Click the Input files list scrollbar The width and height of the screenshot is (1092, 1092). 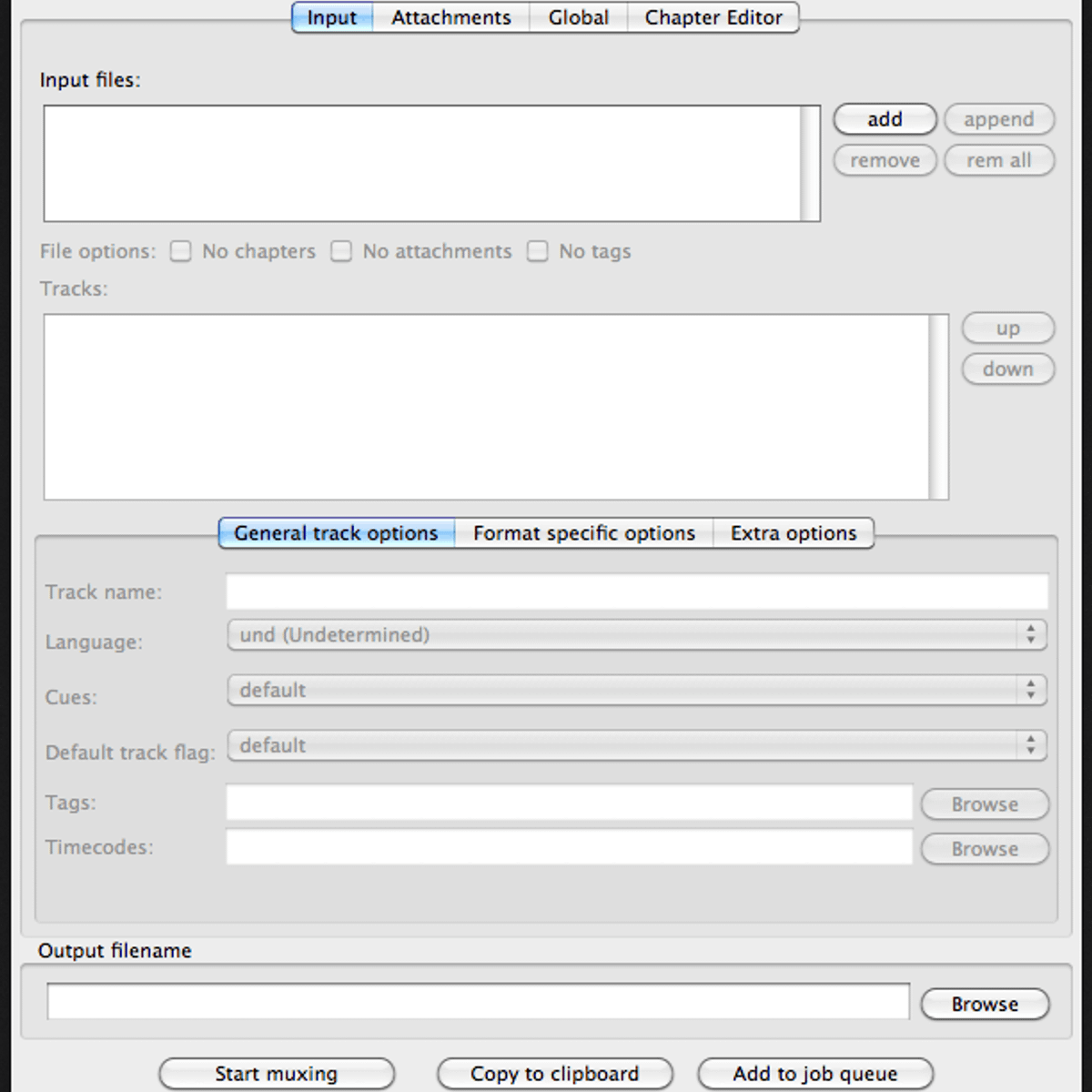[x=809, y=164]
